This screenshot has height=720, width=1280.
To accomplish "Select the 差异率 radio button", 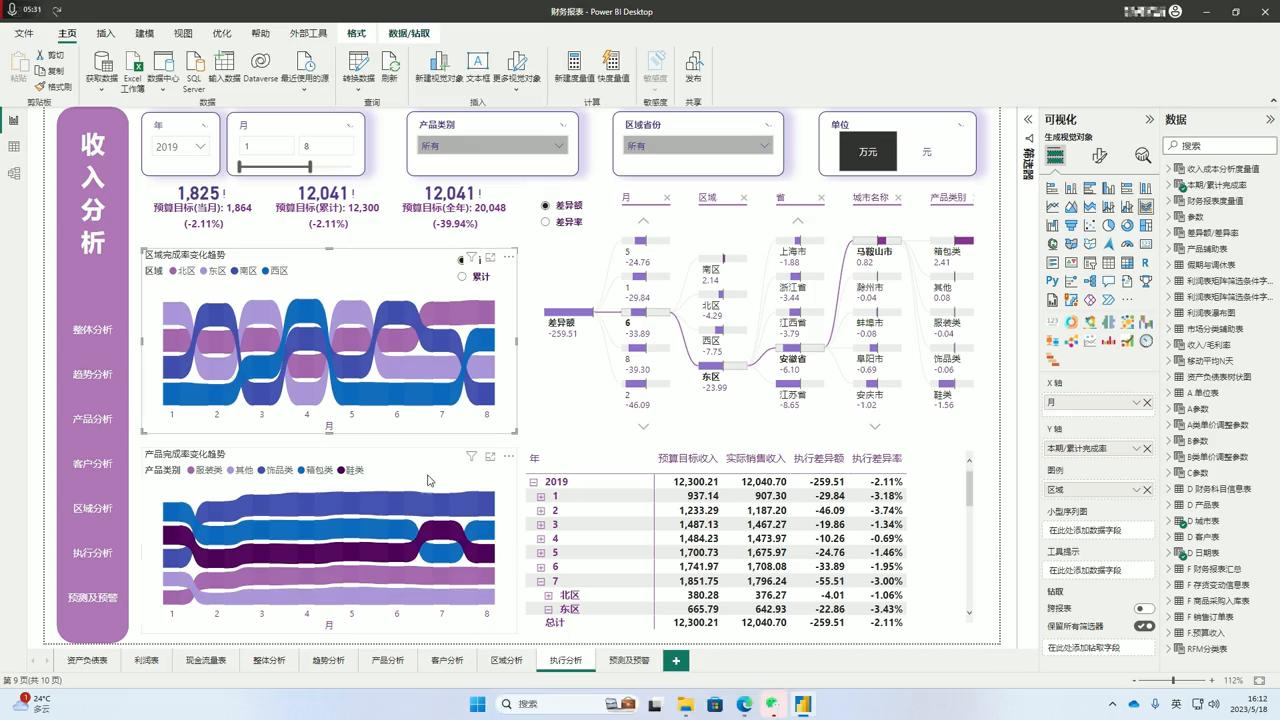I will [545, 222].
